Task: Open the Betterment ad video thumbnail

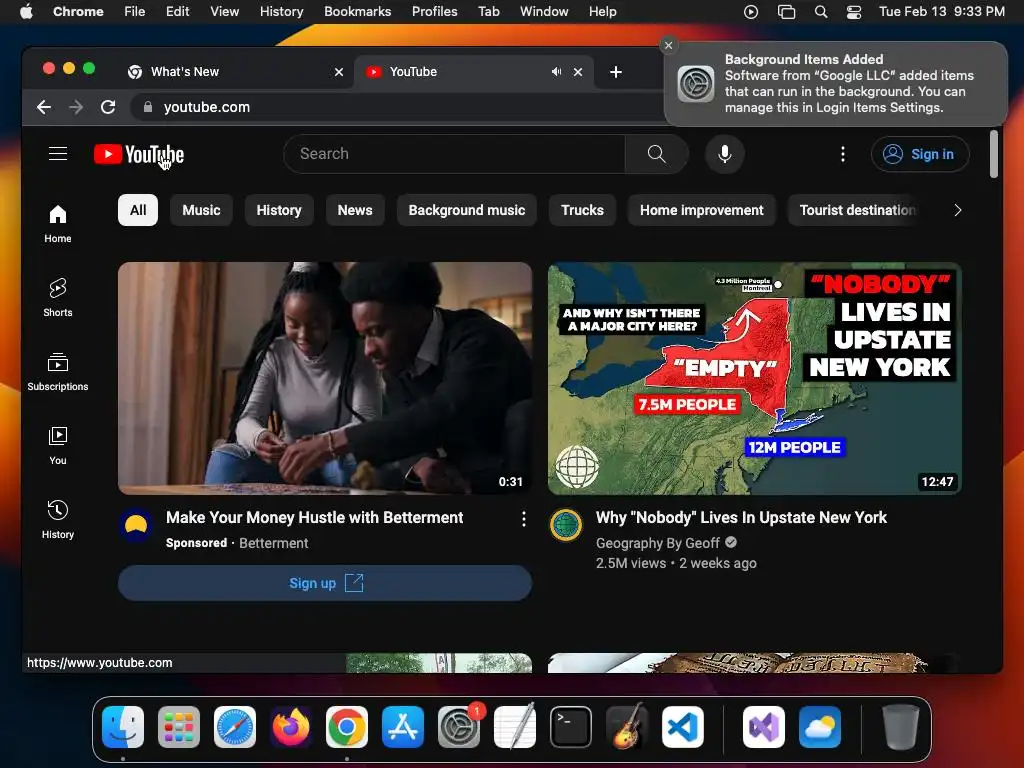Action: coord(325,378)
